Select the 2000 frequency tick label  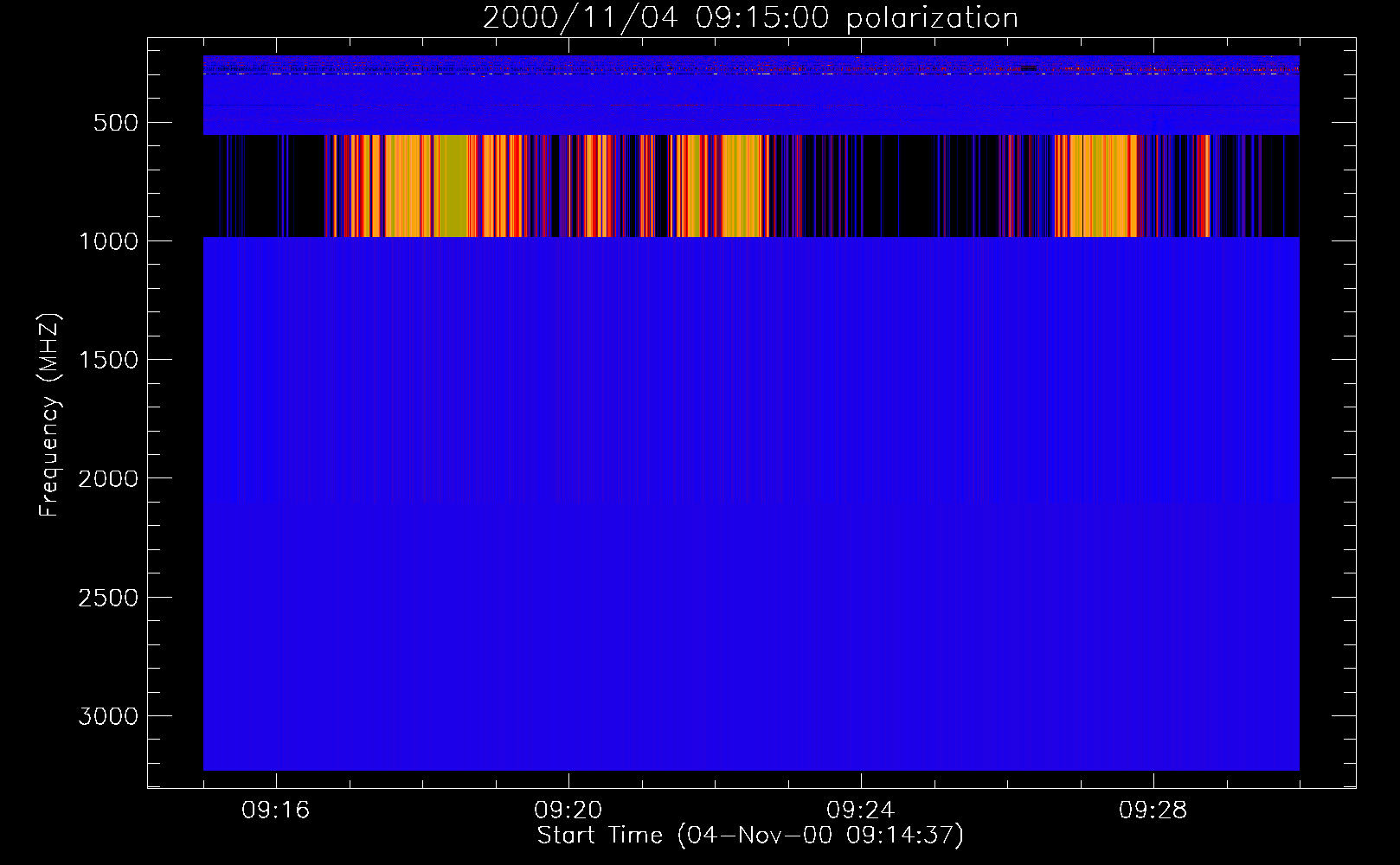(x=108, y=478)
